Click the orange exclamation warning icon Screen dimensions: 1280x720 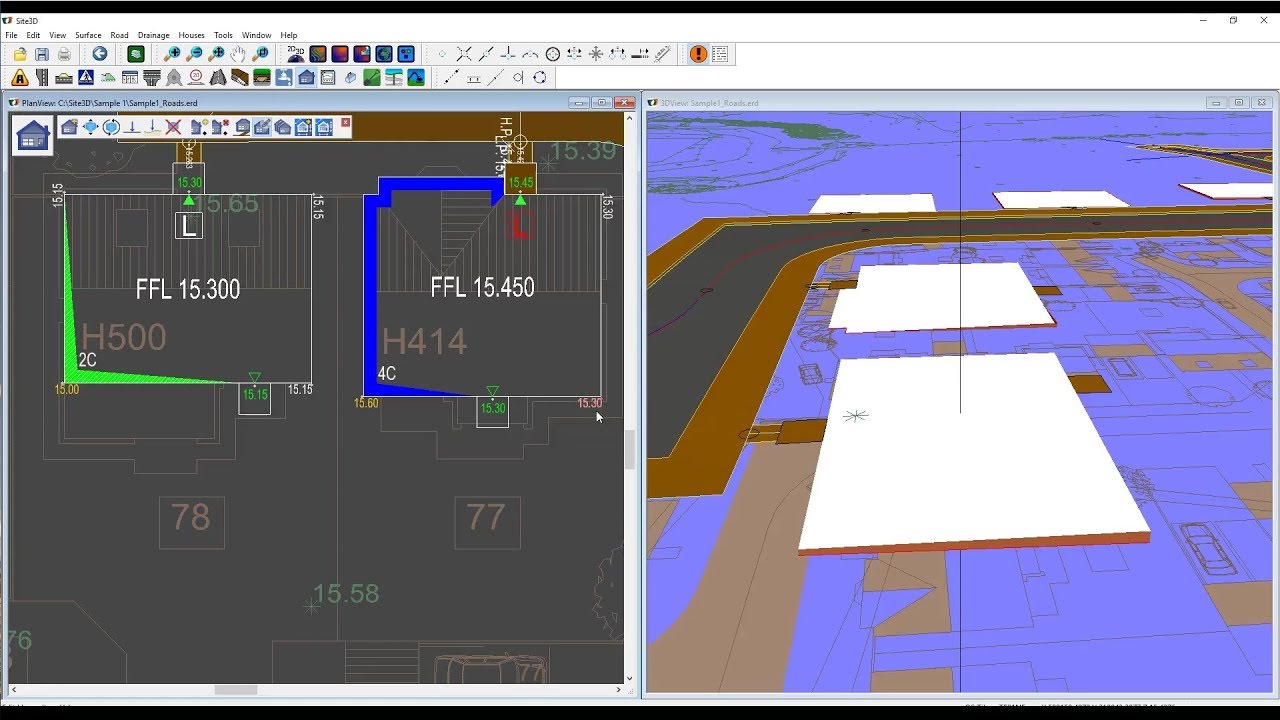(x=698, y=54)
